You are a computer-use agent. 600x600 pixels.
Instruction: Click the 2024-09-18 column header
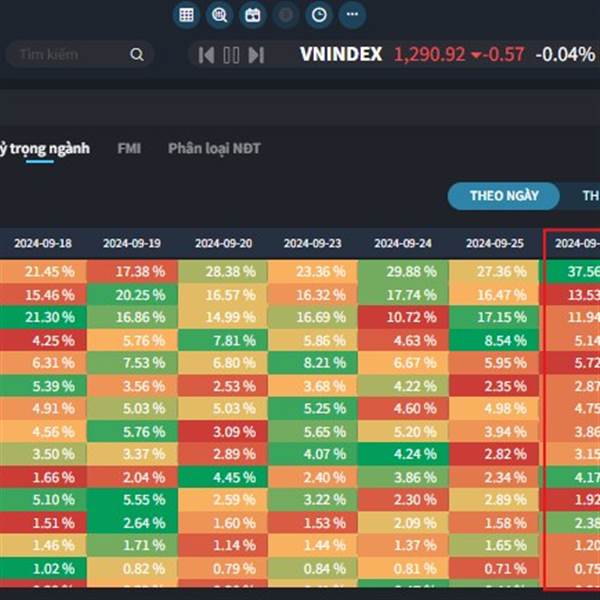(x=43, y=243)
